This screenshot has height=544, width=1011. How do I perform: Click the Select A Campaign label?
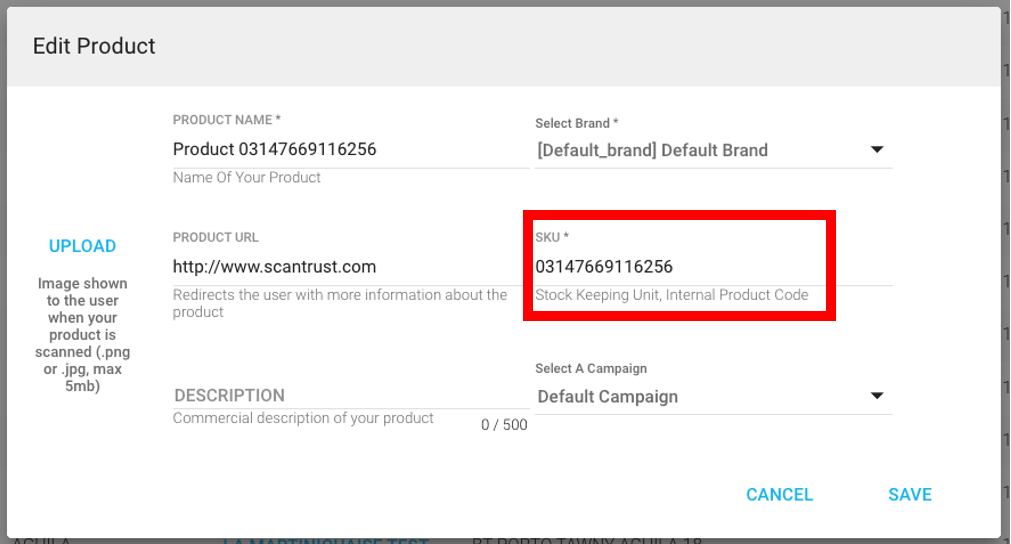[x=591, y=369]
